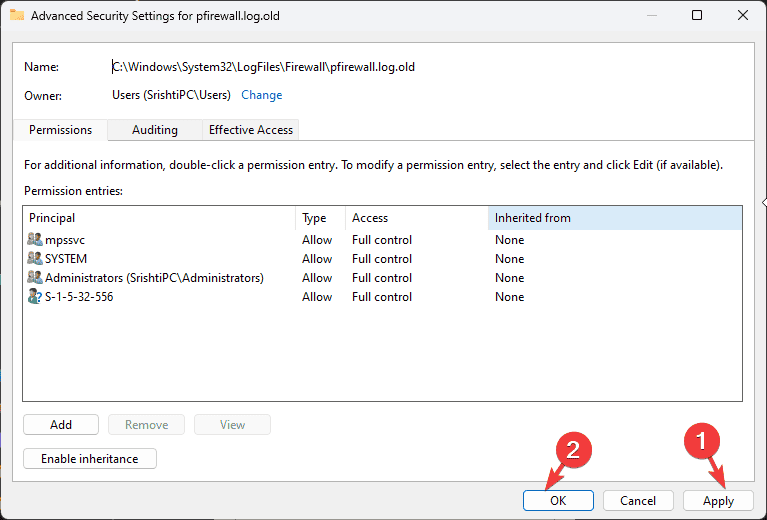The height and width of the screenshot is (520, 767).
Task: Switch to the Permissions tab
Action: (x=61, y=130)
